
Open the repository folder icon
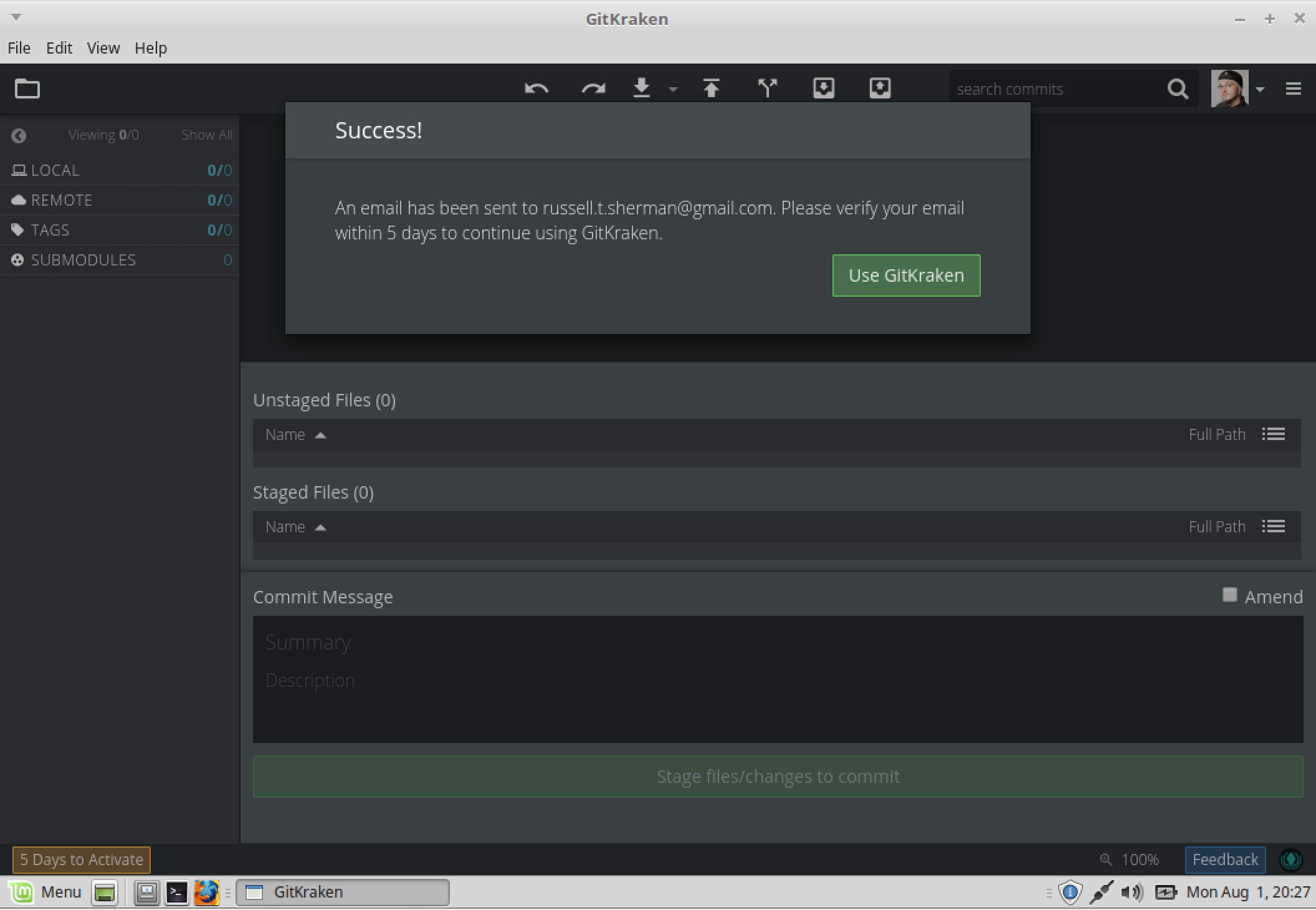(27, 89)
